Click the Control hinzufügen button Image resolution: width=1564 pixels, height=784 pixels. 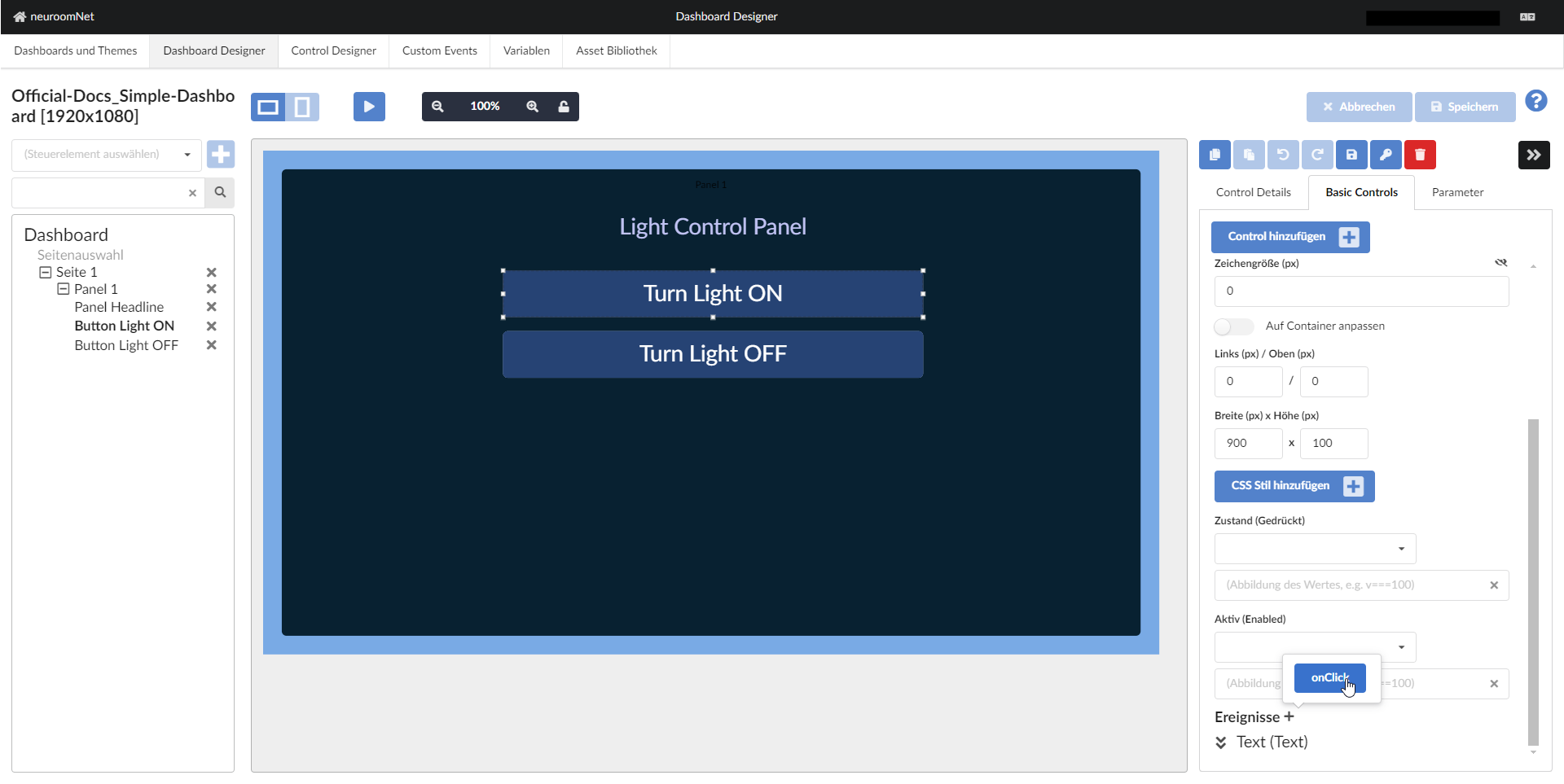(x=1289, y=237)
